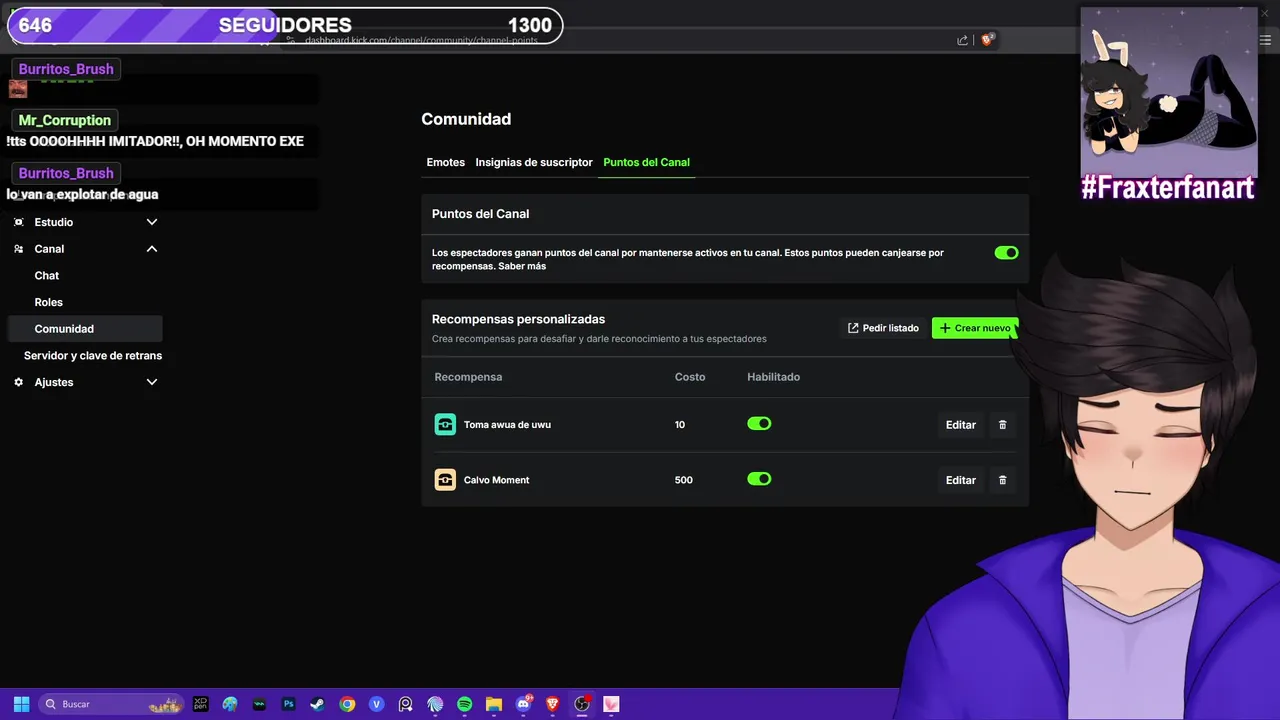
Task: Collapse the Canal section chevron
Action: [152, 249]
